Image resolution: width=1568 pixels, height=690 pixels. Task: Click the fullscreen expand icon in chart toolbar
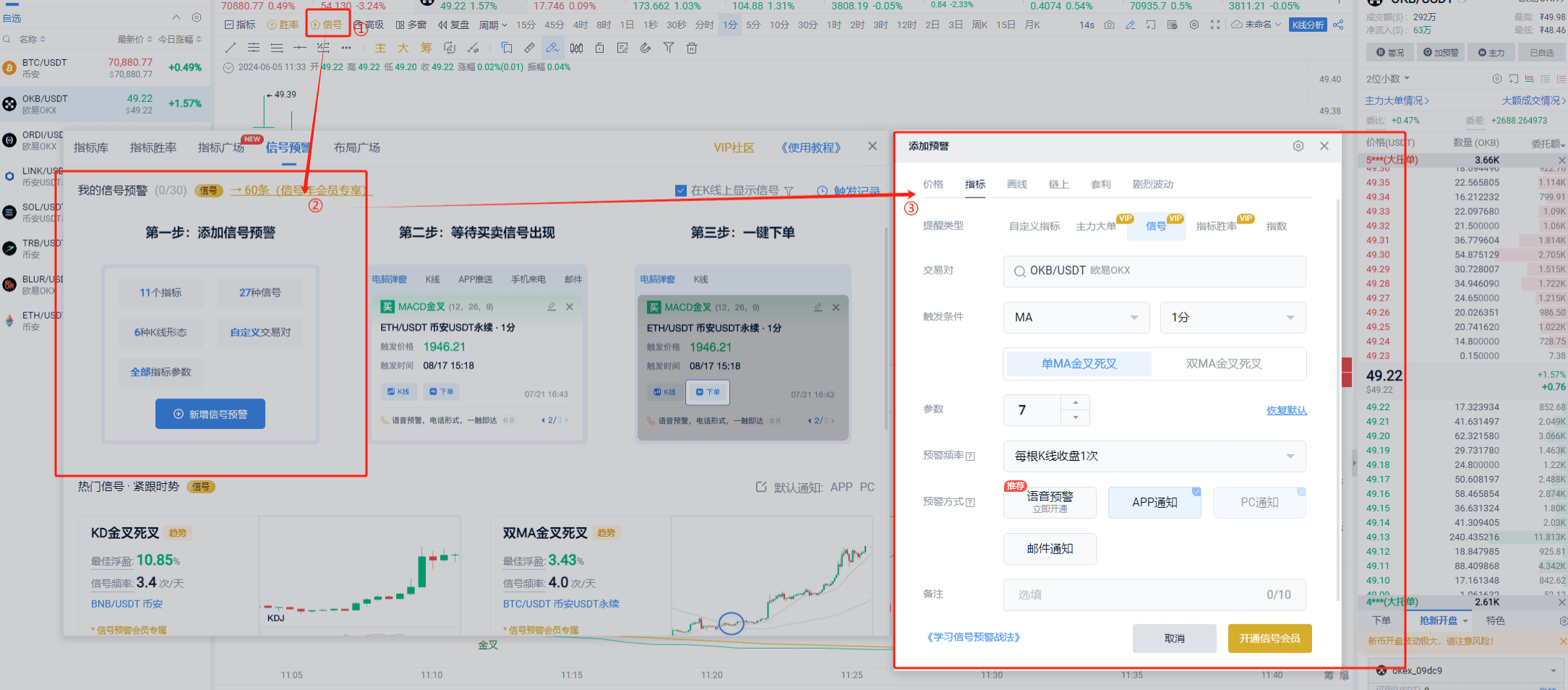pos(1215,25)
